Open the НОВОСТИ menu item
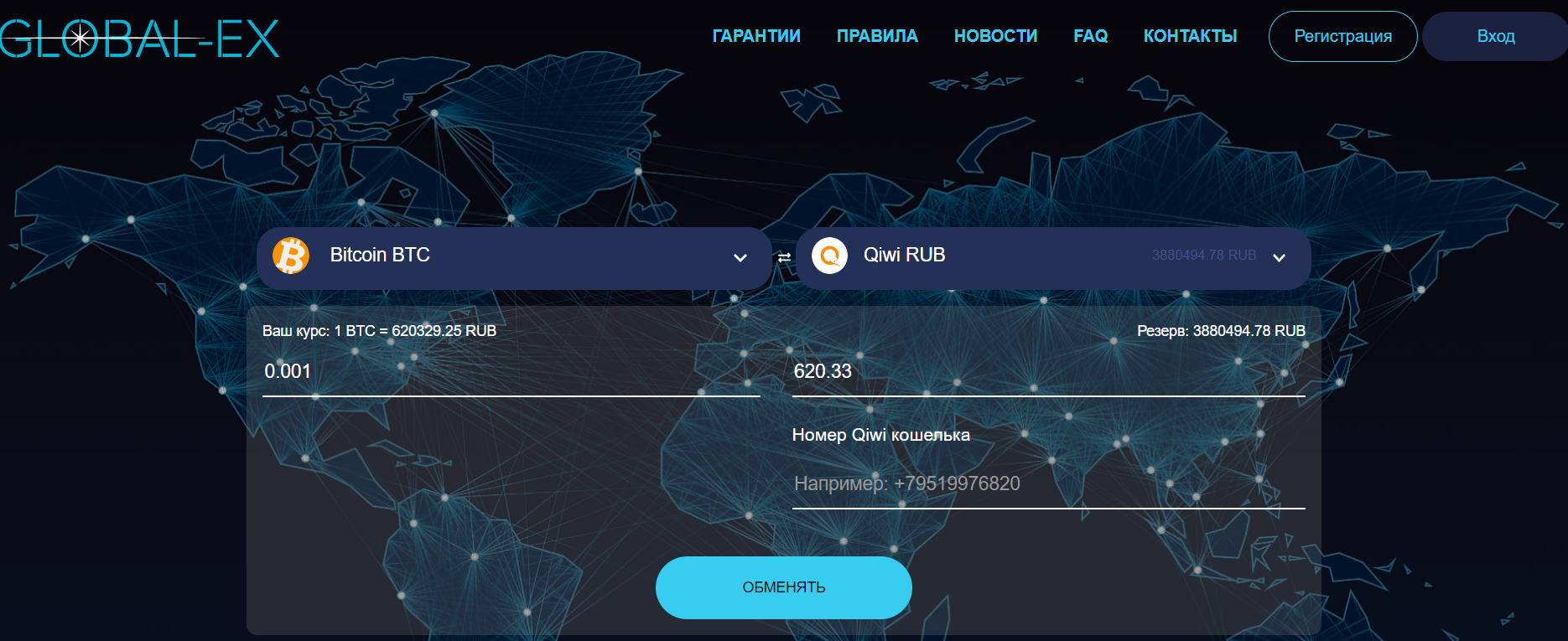The image size is (1568, 641). (995, 36)
